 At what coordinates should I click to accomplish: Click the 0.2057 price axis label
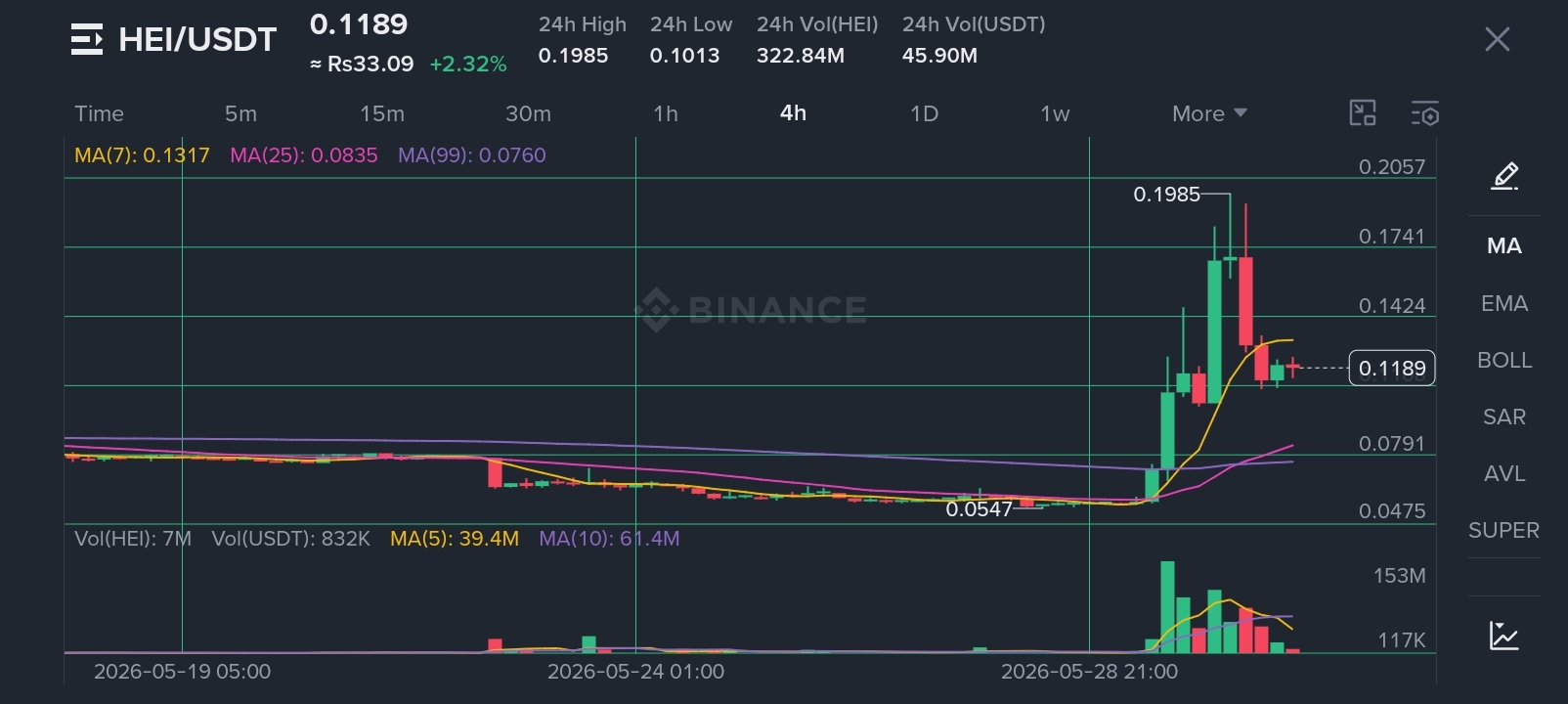(1392, 167)
